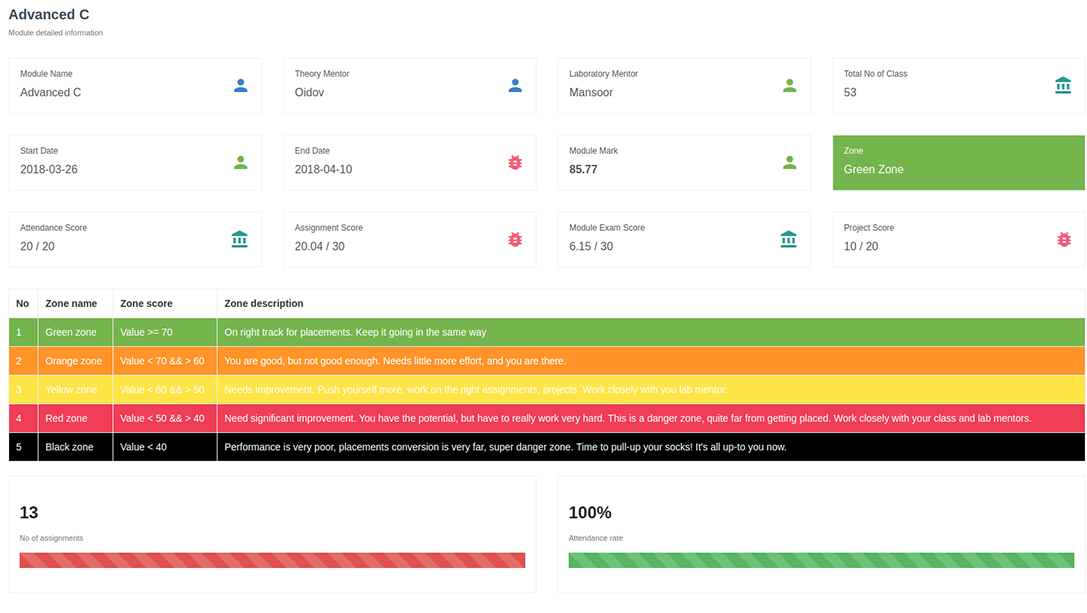Click the green Attendance rate progress bar
This screenshot has height=613, width=1087.
click(x=821, y=560)
